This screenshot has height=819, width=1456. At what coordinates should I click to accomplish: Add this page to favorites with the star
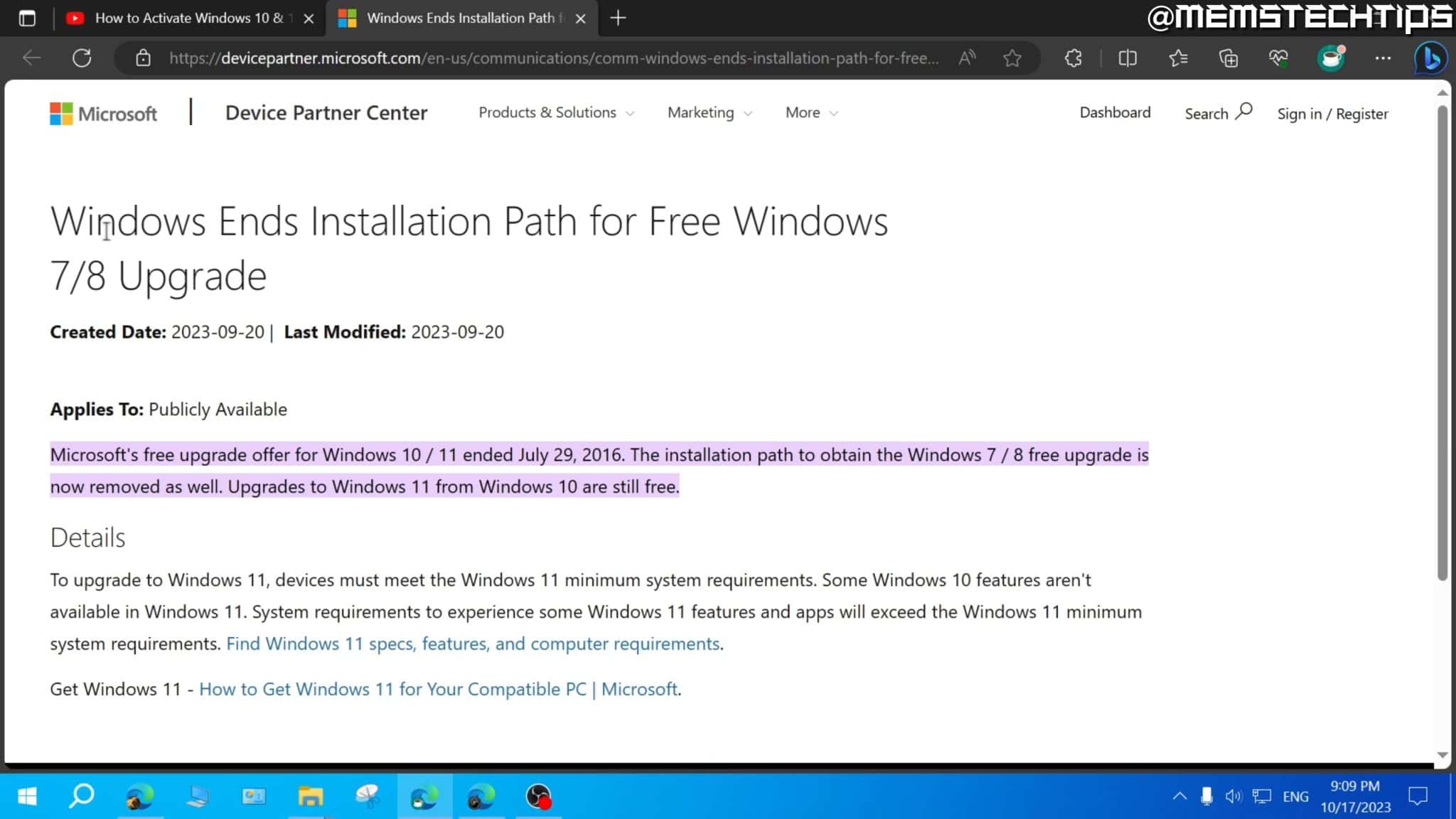pyautogui.click(x=1012, y=58)
